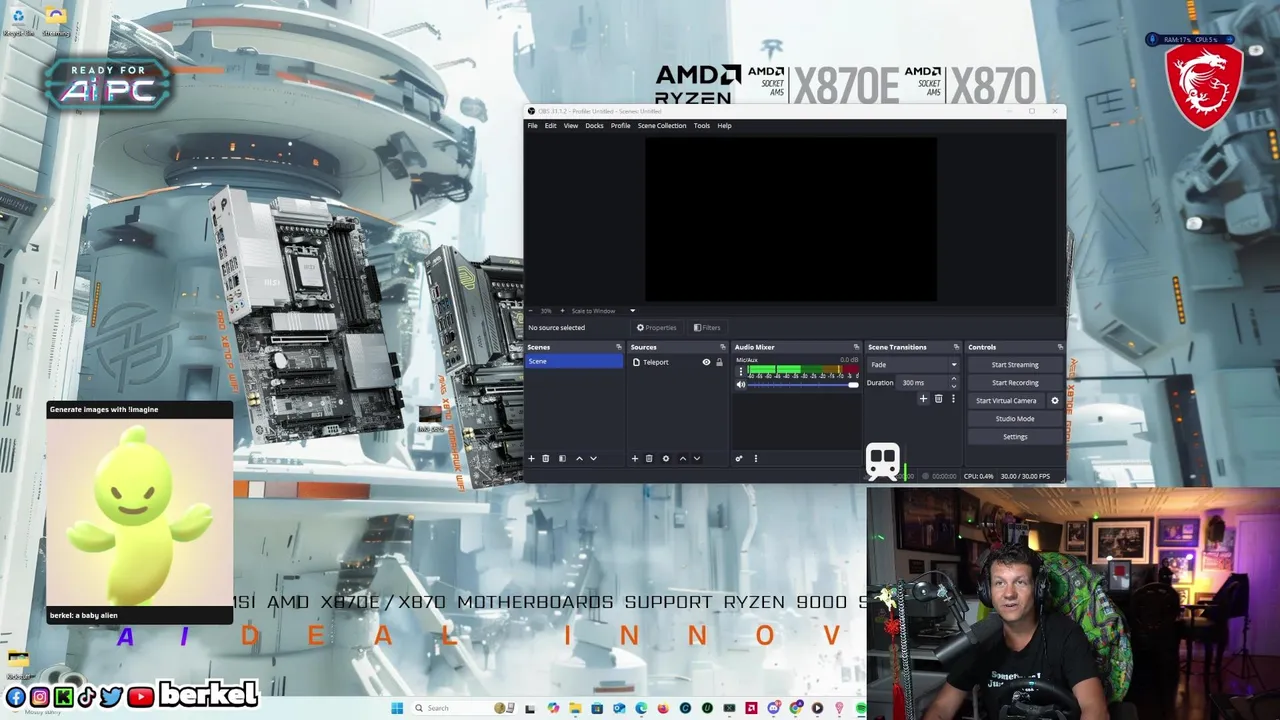Zoom in preview plus button
The width and height of the screenshot is (1280, 720).
pyautogui.click(x=562, y=311)
